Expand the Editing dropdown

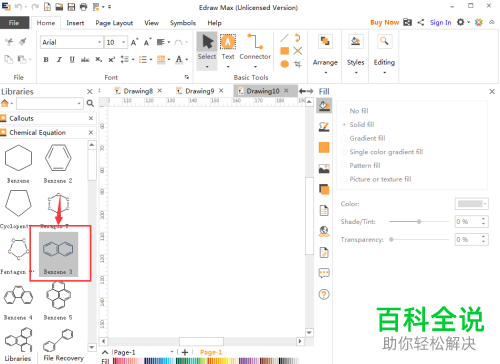click(384, 72)
